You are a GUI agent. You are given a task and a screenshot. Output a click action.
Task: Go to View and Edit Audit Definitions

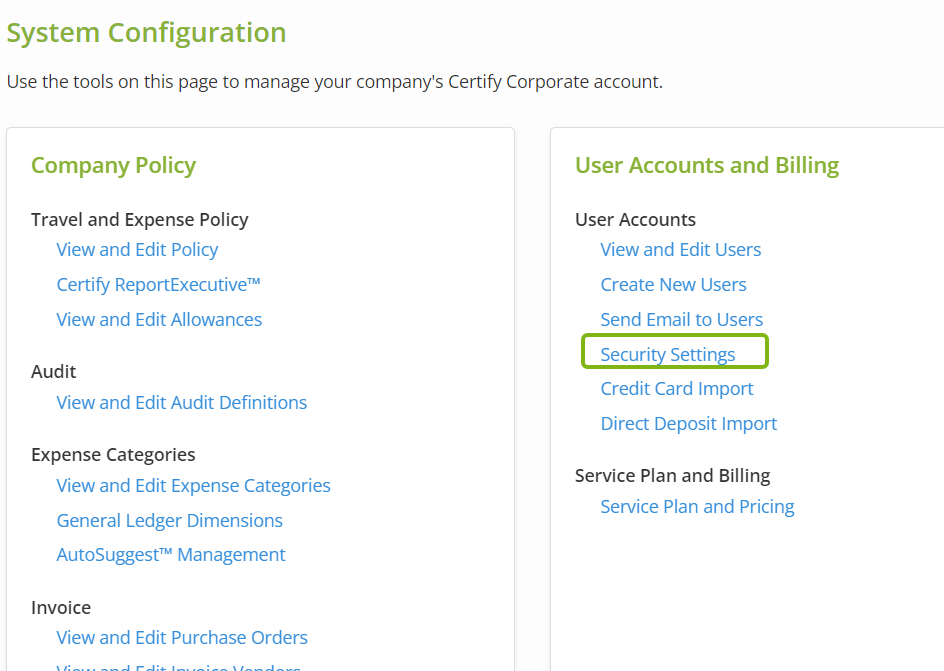[x=181, y=403]
